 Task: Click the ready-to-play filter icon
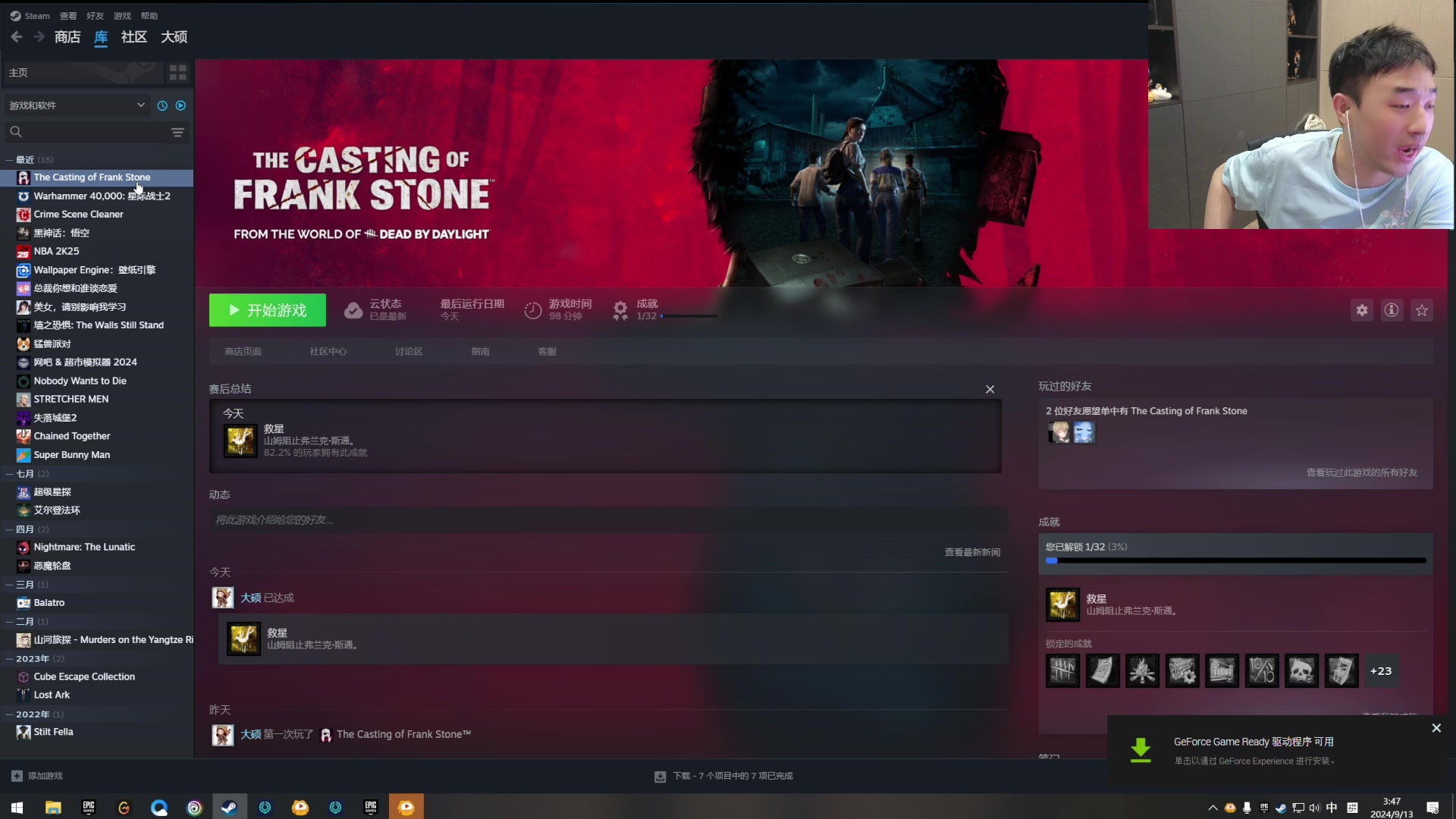180,105
